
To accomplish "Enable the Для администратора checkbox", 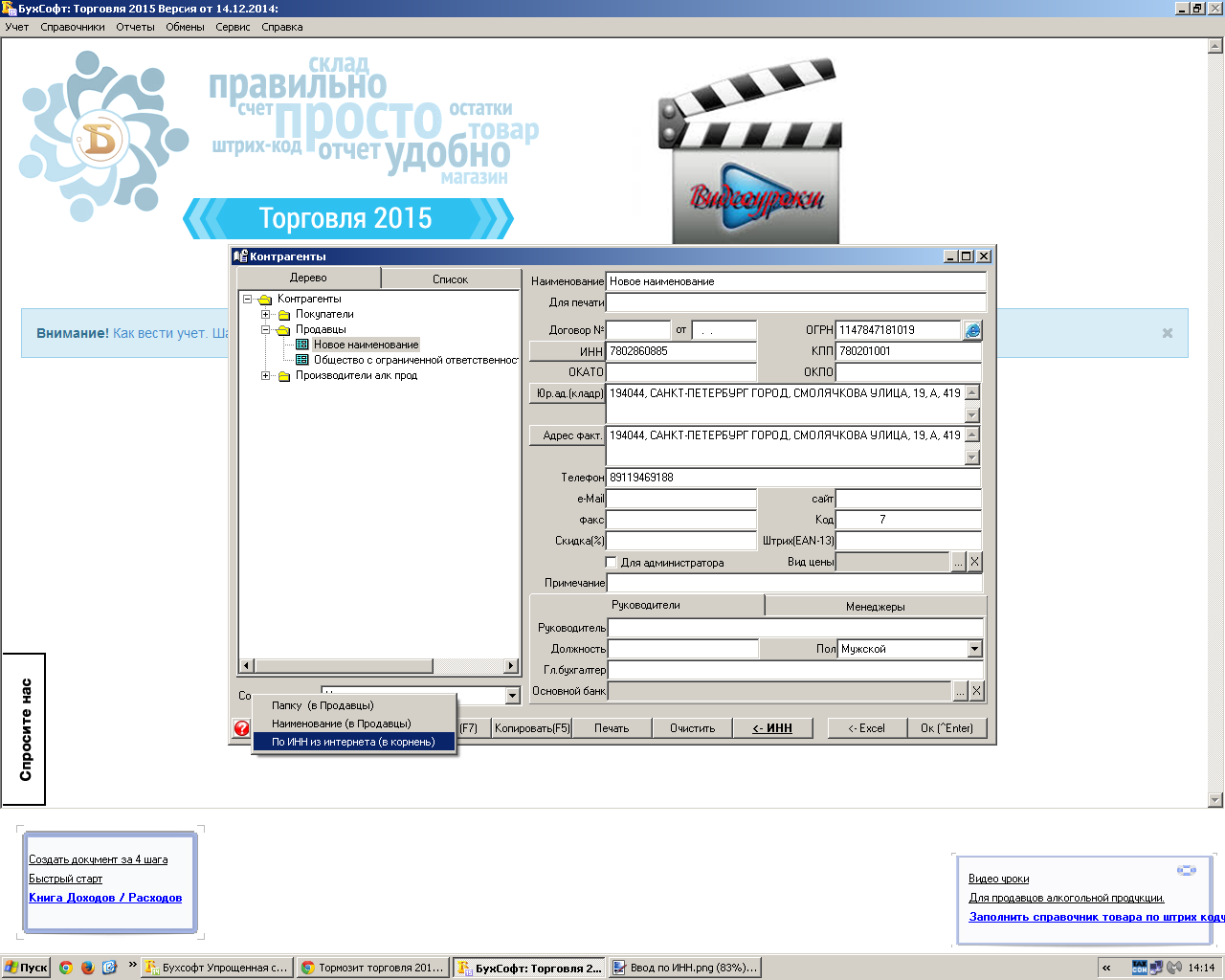I will (612, 563).
